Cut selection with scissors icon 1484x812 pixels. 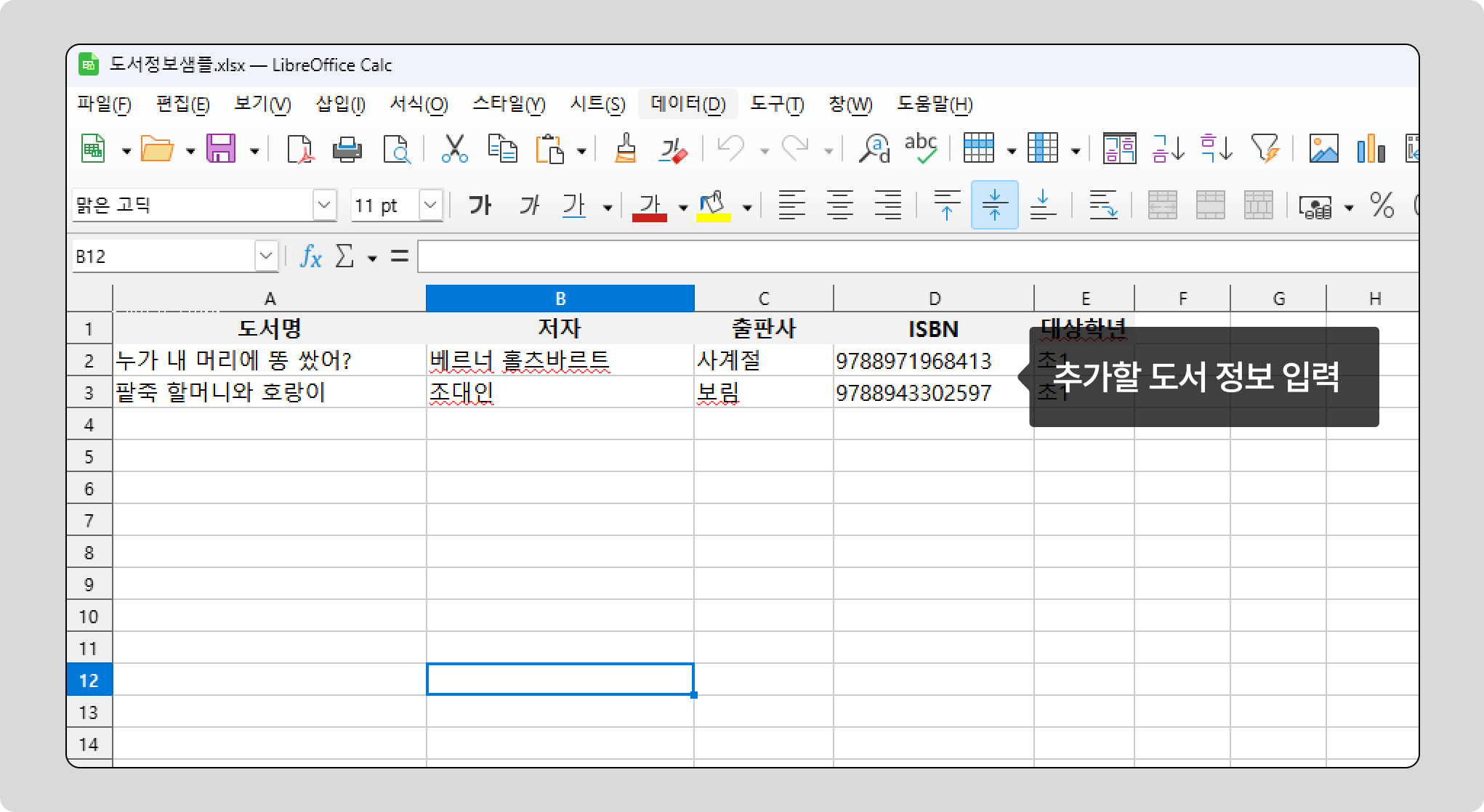(455, 150)
